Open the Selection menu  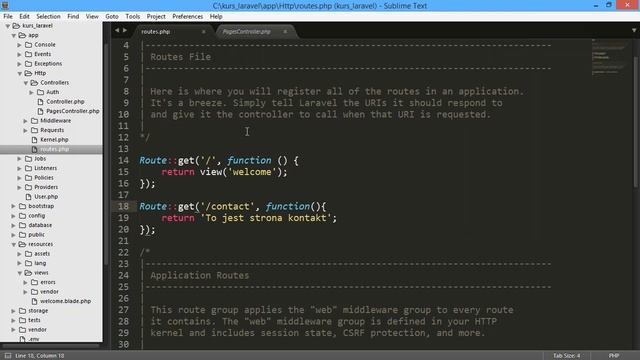pyautogui.click(x=48, y=16)
